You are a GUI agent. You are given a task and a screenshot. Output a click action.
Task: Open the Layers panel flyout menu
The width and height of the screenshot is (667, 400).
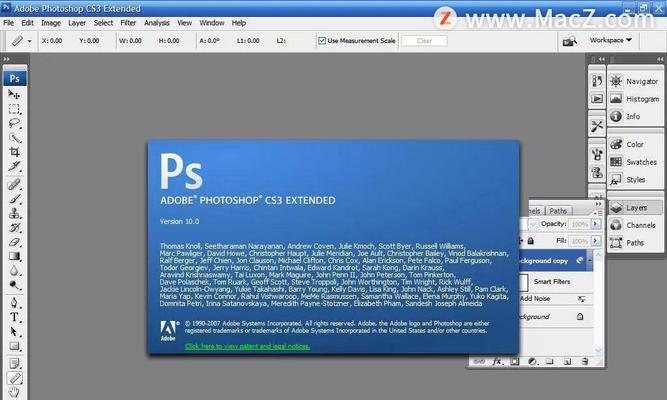pyautogui.click(x=598, y=212)
